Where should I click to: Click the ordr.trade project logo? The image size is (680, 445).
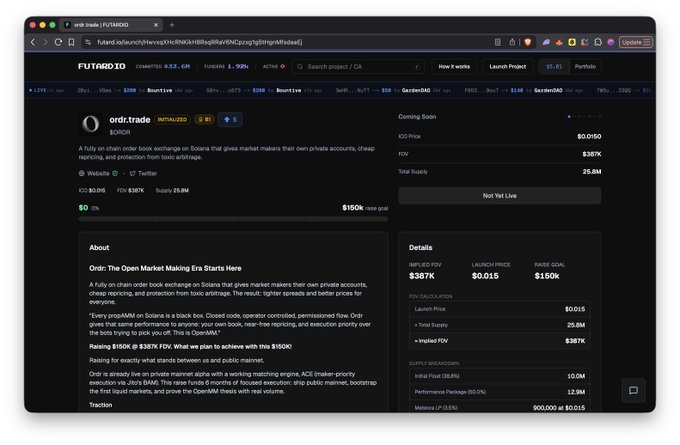tap(91, 124)
